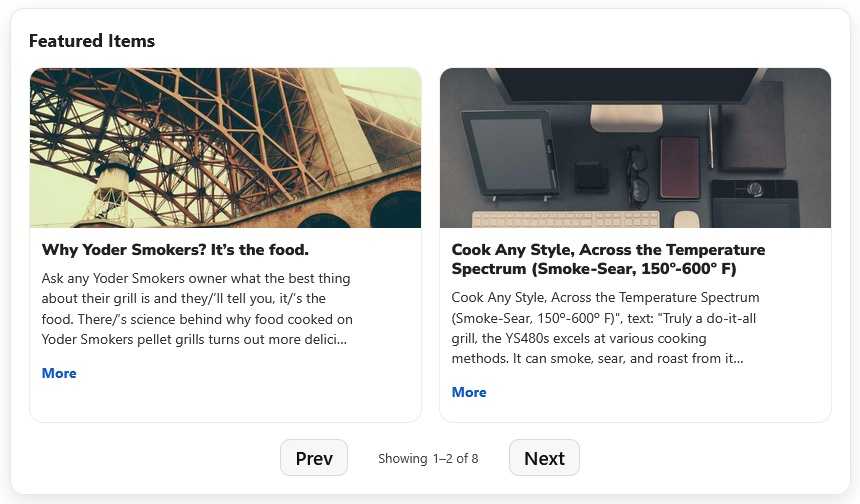Viewport: 860px width, 504px height.
Task: Click description mentioning "YS480s excels at various cooking"
Action: [606, 328]
